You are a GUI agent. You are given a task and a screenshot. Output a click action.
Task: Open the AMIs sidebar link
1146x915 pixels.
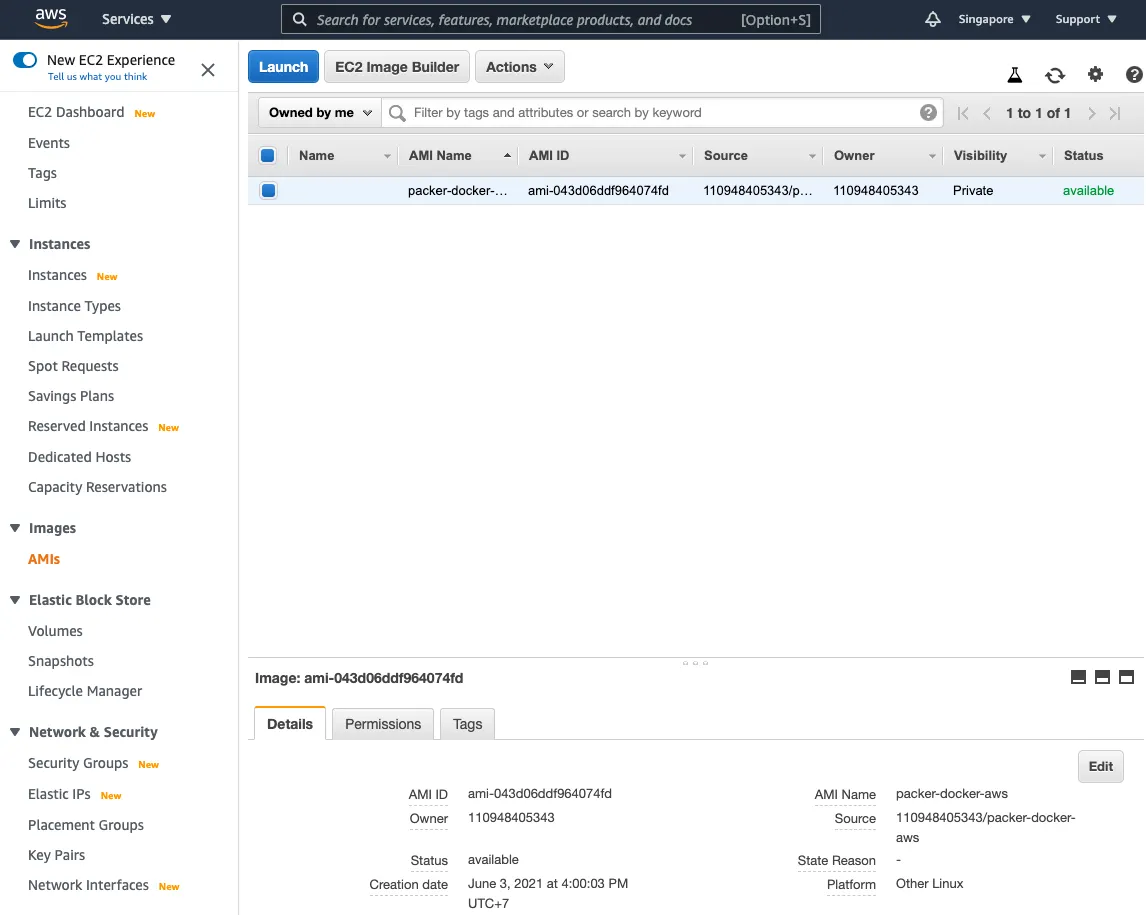point(44,559)
